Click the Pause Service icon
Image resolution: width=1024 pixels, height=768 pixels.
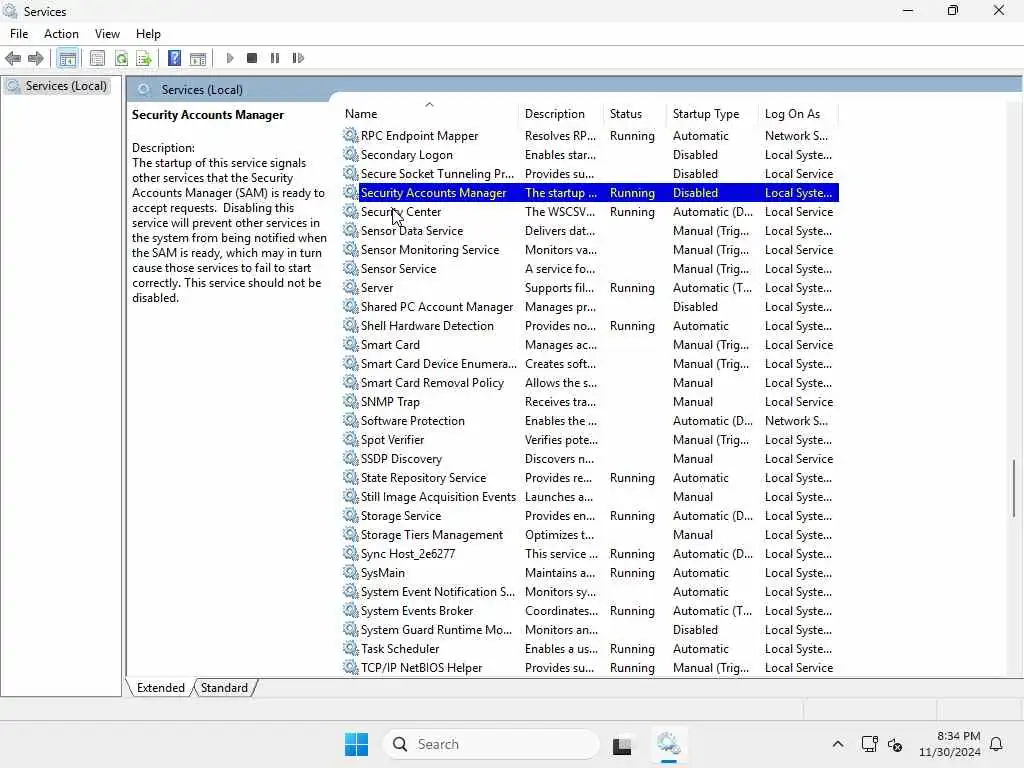point(275,58)
